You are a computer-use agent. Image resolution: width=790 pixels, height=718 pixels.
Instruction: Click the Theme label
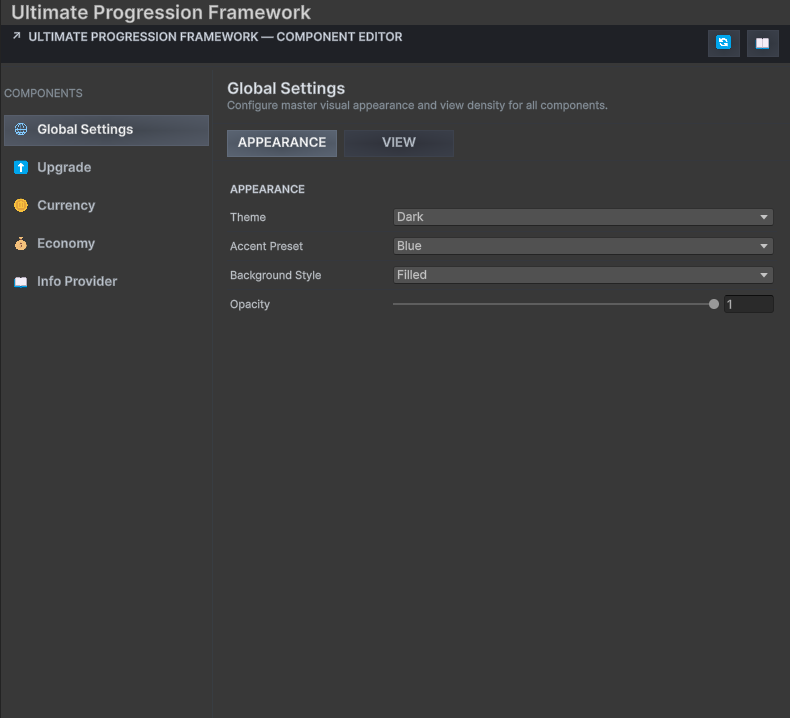(248, 217)
